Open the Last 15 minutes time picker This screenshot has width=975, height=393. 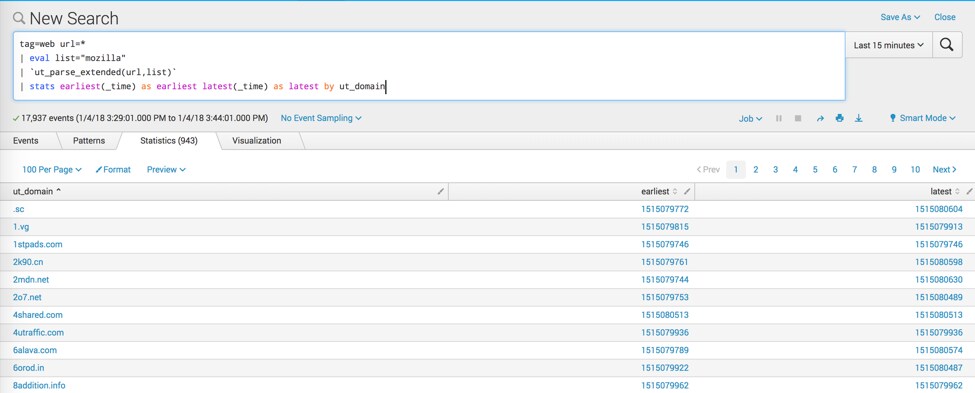(x=888, y=45)
